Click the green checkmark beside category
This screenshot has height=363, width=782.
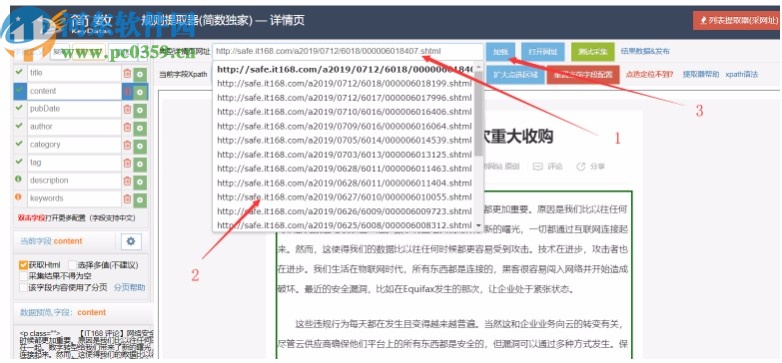coord(19,144)
